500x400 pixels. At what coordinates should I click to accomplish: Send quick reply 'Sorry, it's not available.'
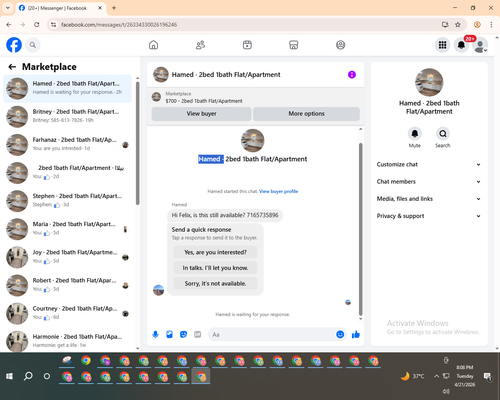215,284
